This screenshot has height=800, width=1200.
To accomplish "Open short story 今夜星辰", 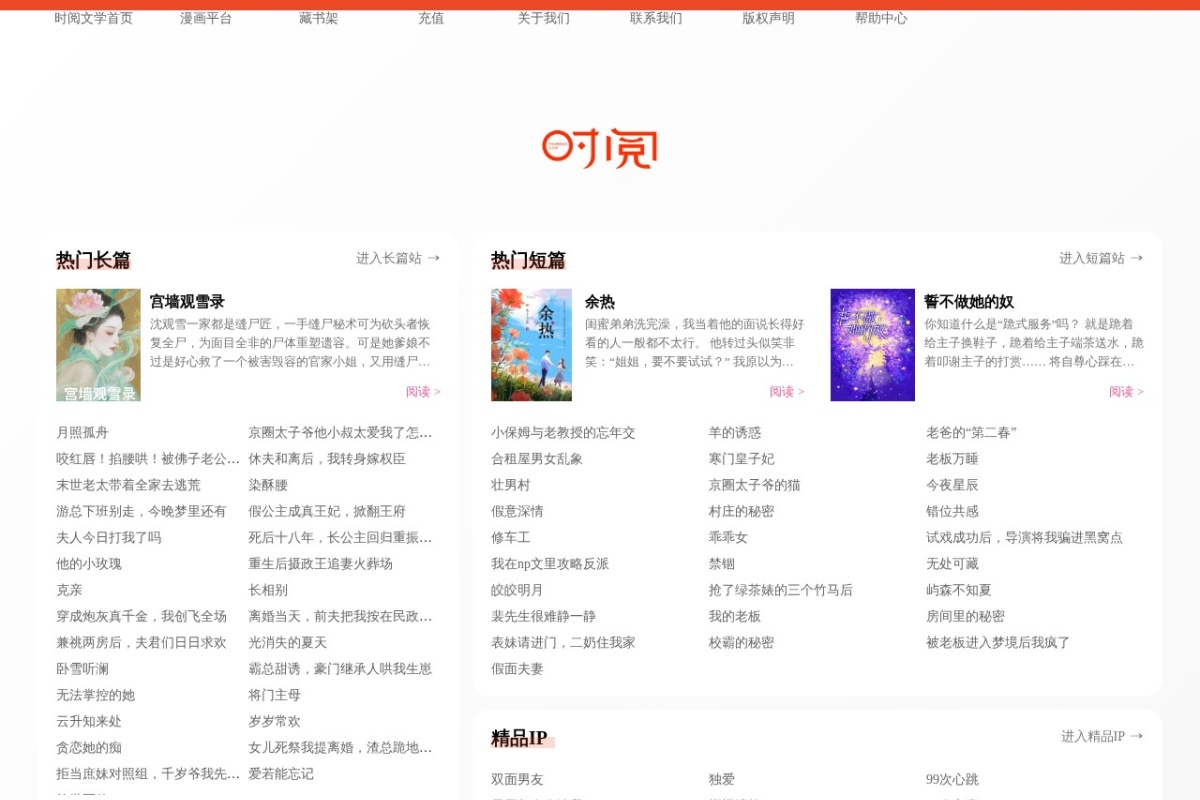I will [x=952, y=485].
